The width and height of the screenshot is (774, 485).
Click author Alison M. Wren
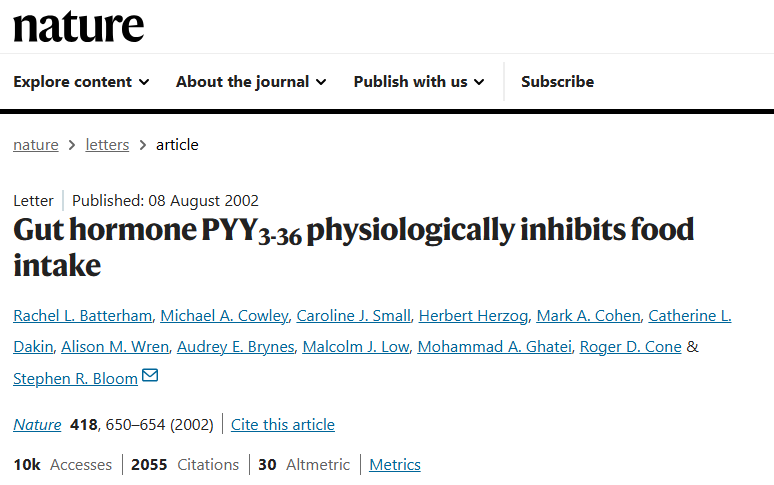114,347
